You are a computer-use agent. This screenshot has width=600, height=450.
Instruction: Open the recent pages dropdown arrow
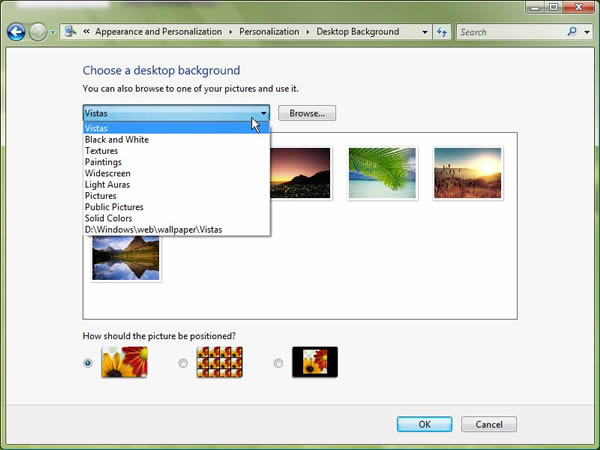click(x=53, y=32)
